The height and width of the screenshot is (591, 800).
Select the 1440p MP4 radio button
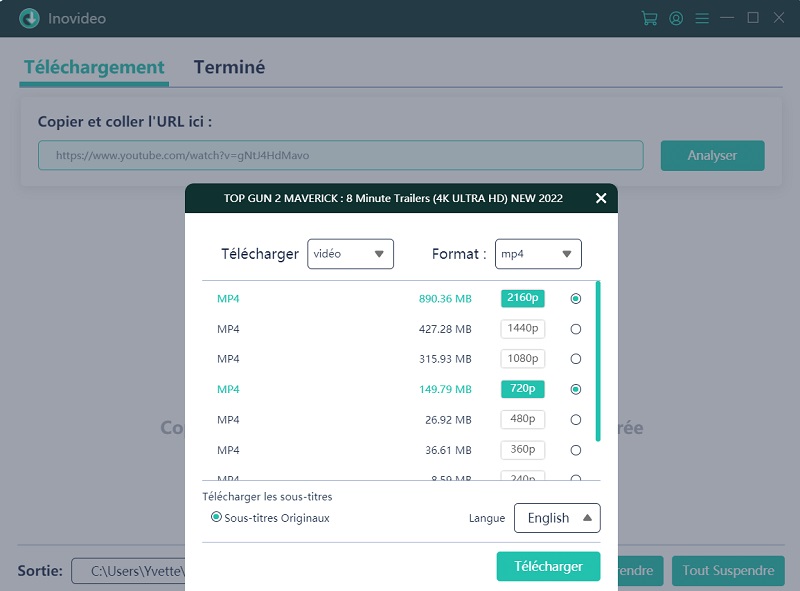tap(576, 329)
